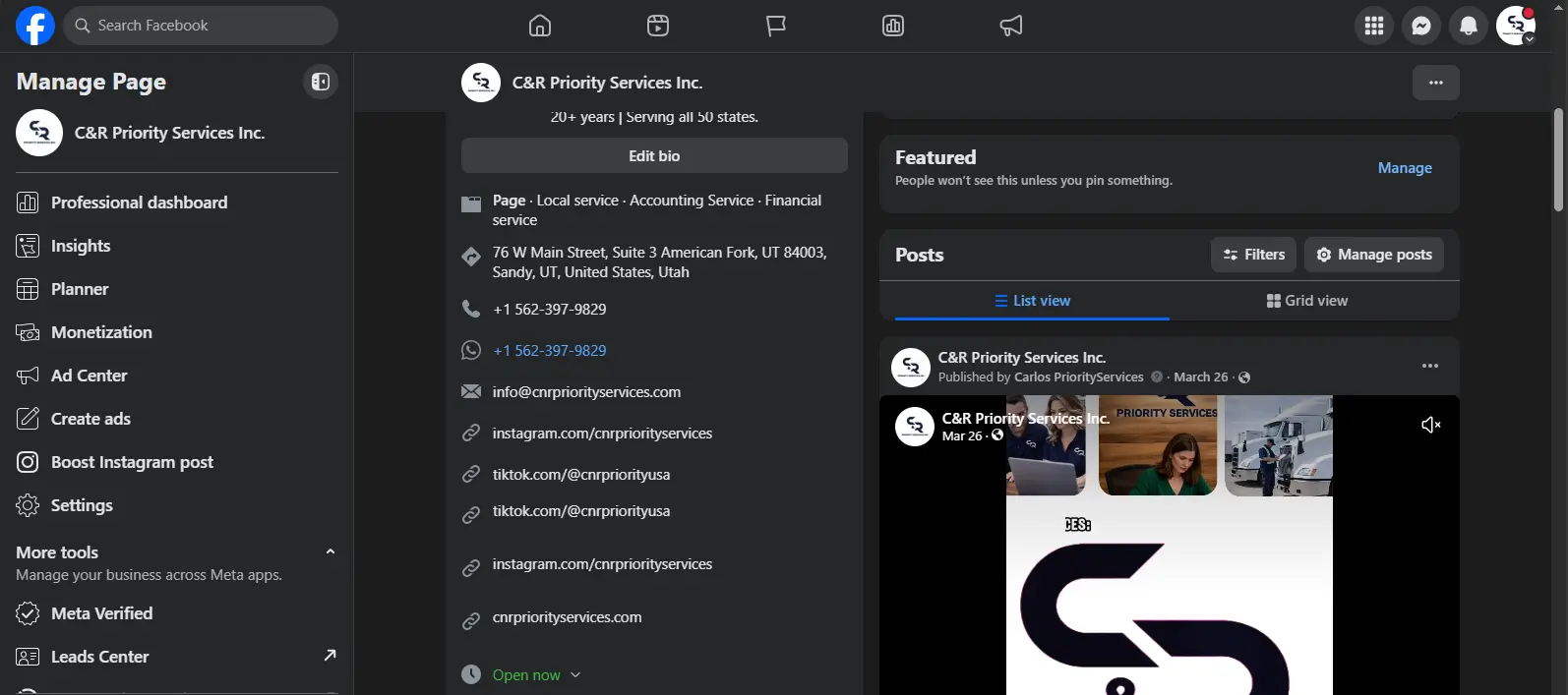The image size is (1568, 695).
Task: Open Monetization from sidebar
Action: click(x=177, y=332)
